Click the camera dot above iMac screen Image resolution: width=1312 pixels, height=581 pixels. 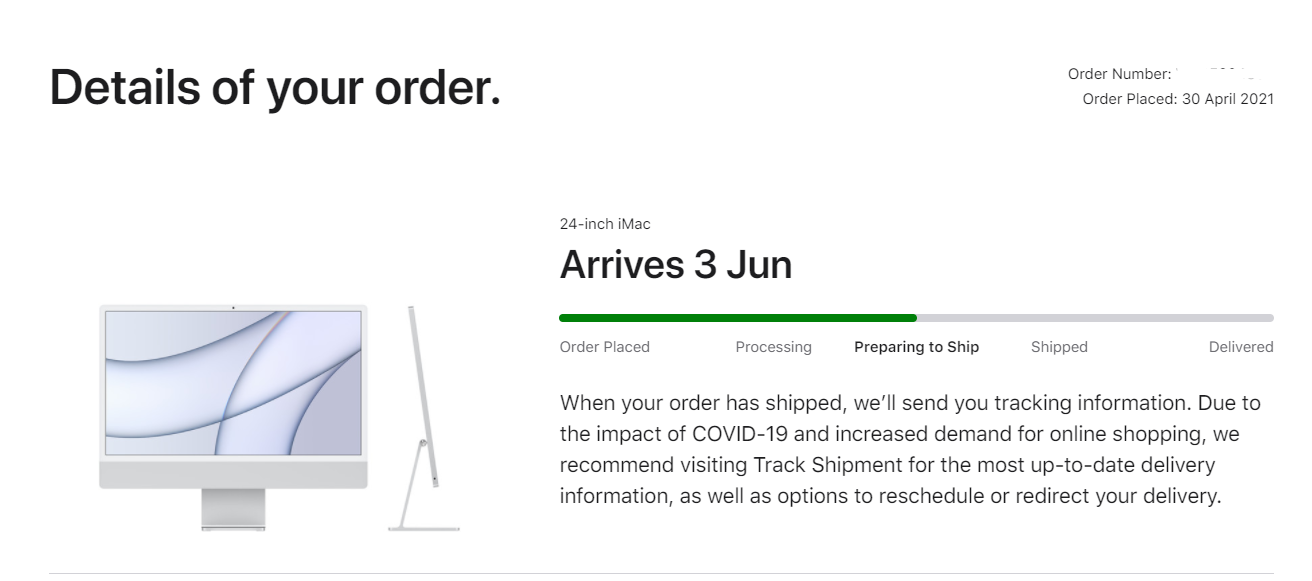[x=233, y=308]
